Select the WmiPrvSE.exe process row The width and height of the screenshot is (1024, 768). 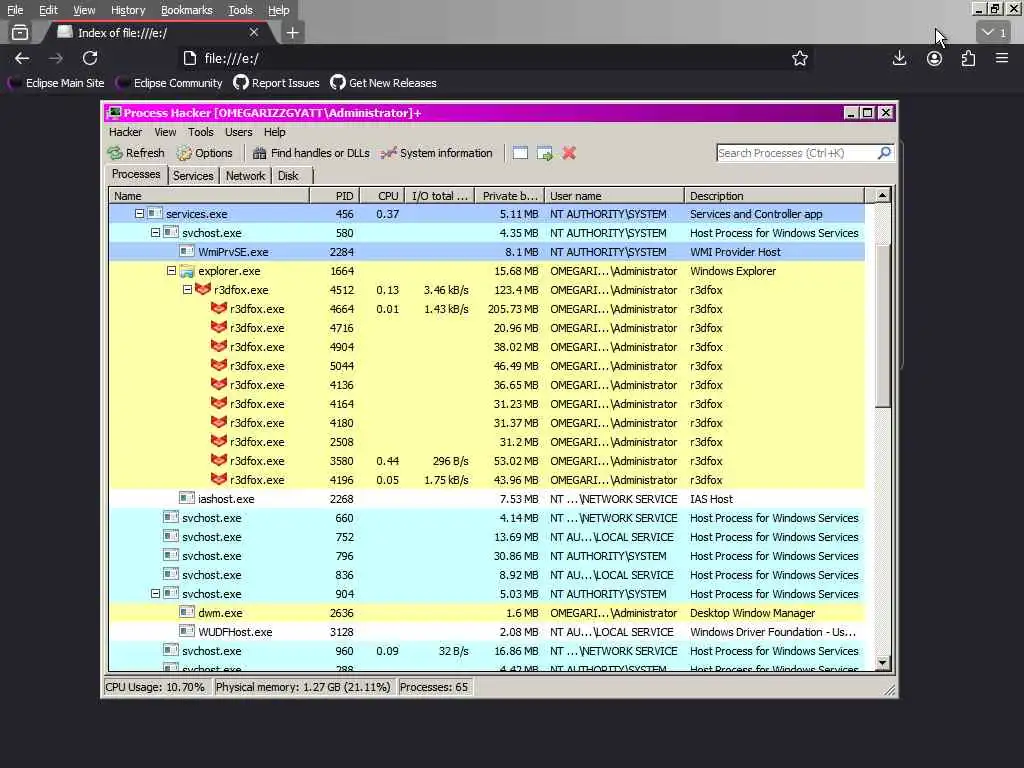(487, 251)
